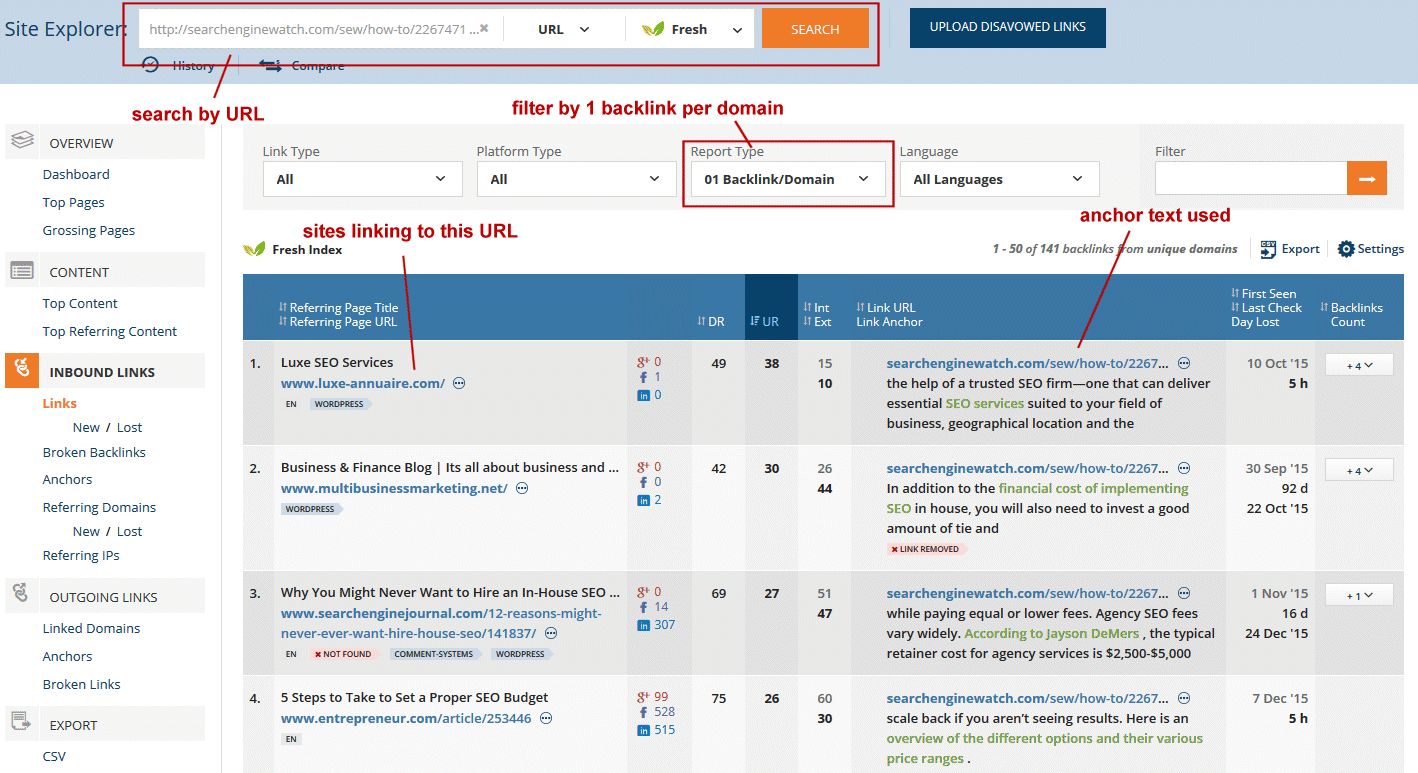Go to Top Pages in the sidebar
This screenshot has width=1418, height=773.
(x=74, y=202)
